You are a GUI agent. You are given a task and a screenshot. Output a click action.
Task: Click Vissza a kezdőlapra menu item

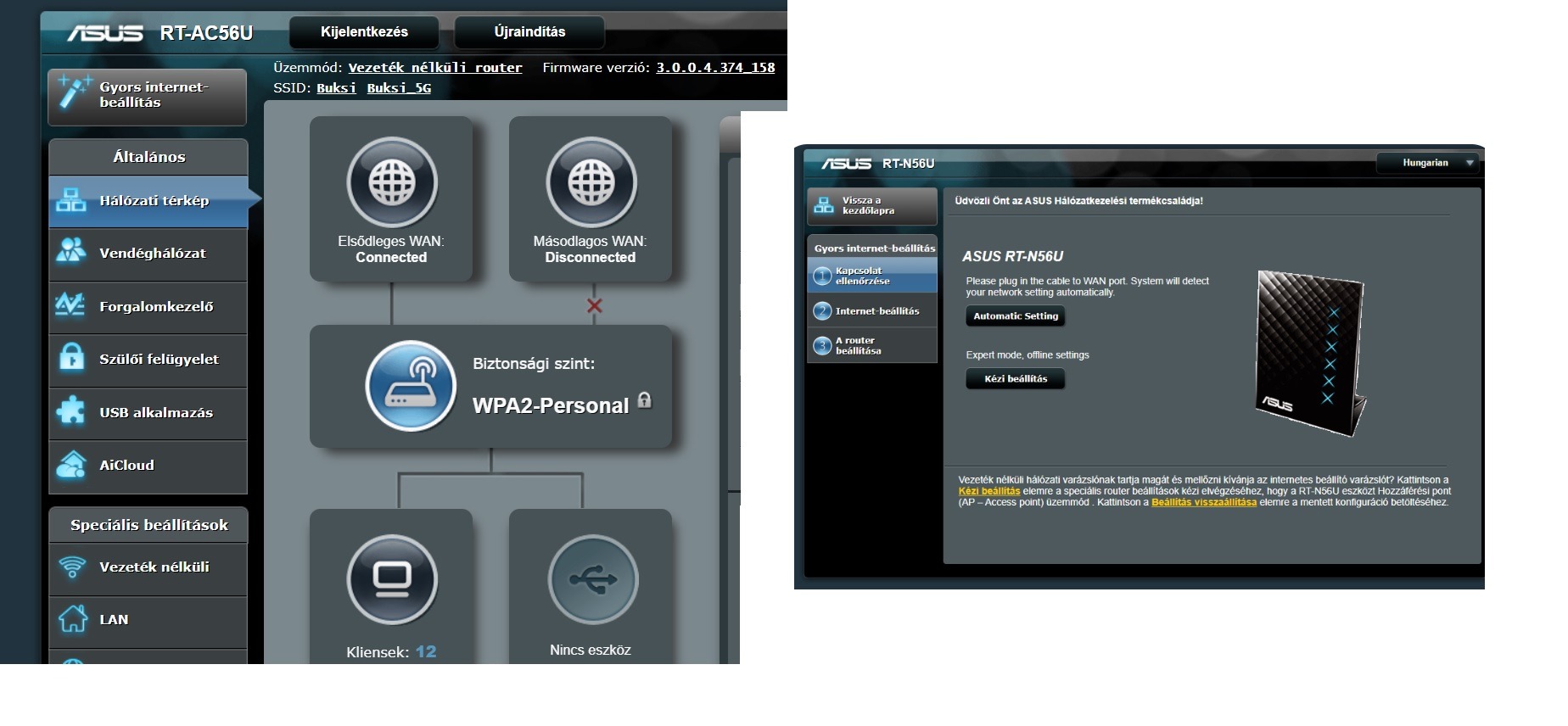click(872, 206)
